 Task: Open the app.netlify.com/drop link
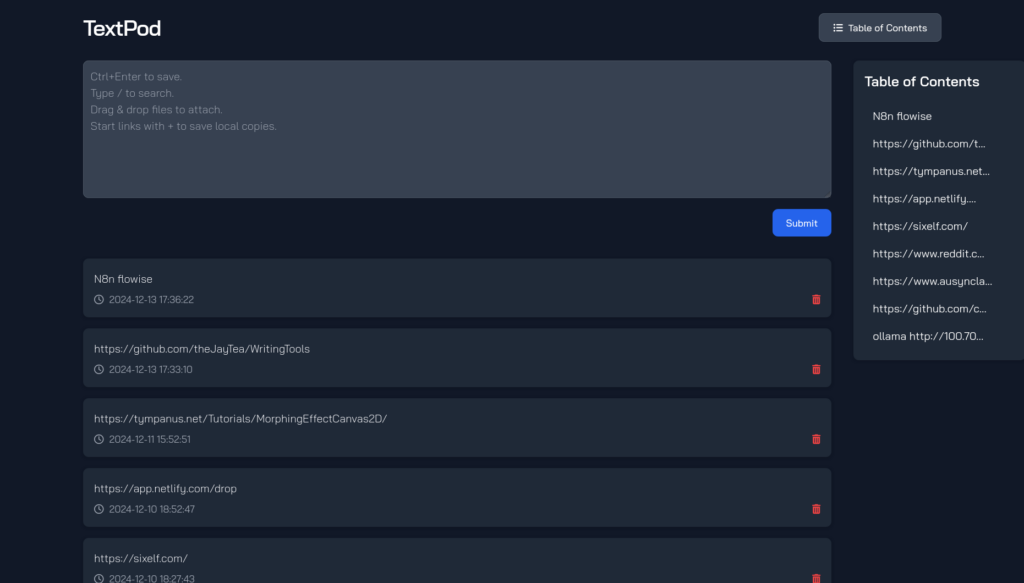click(x=165, y=489)
